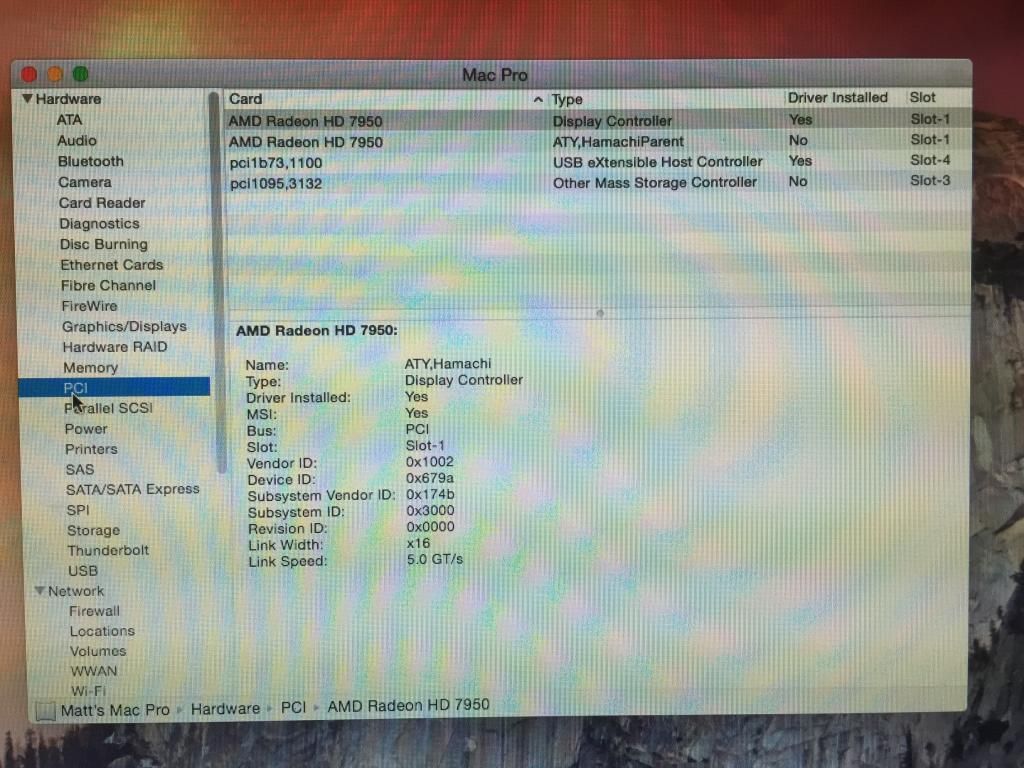Select Ethernet Cards in the sidebar
This screenshot has height=768, width=1024.
112,265
